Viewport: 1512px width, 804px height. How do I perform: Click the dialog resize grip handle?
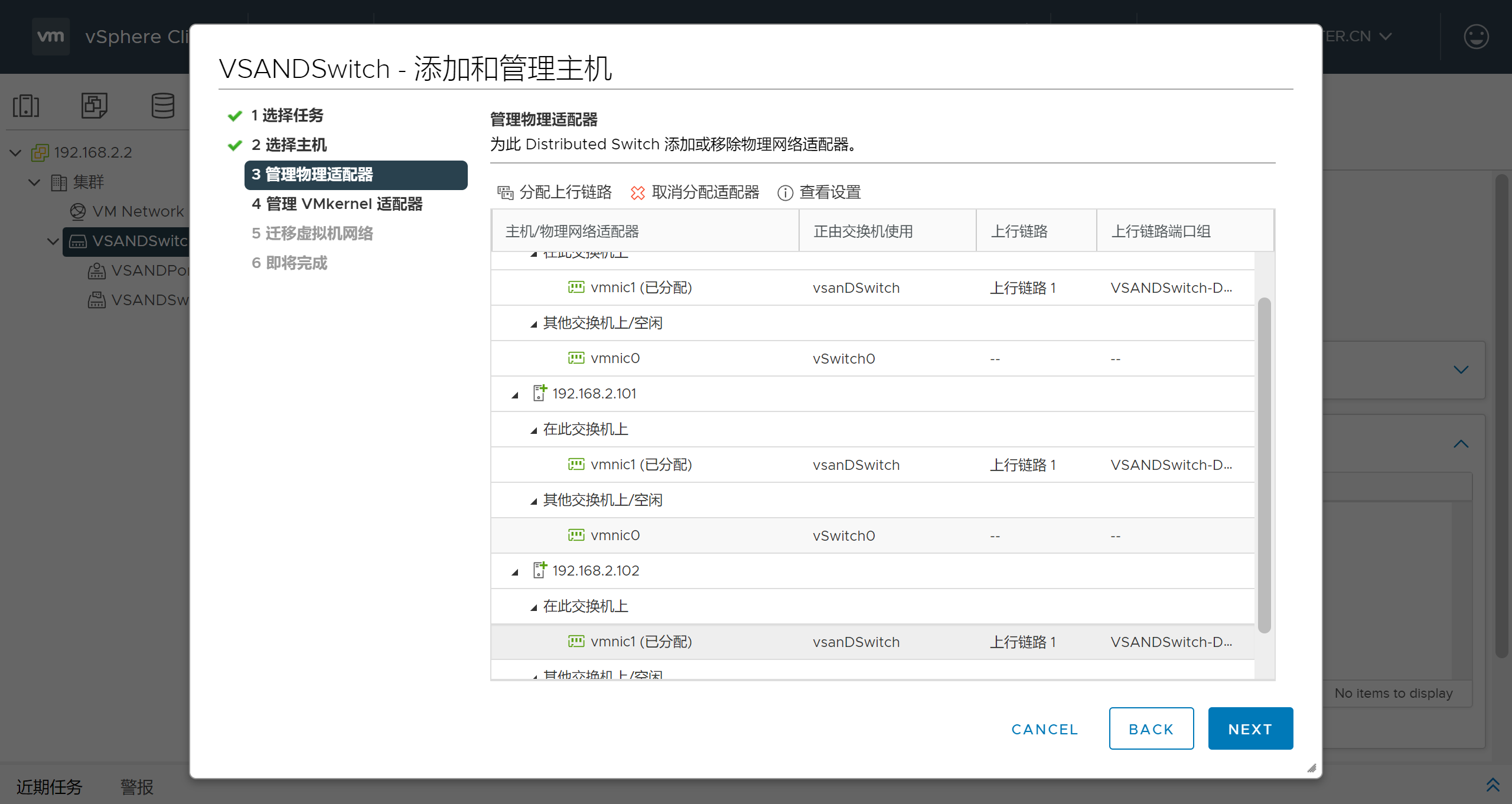(1312, 768)
